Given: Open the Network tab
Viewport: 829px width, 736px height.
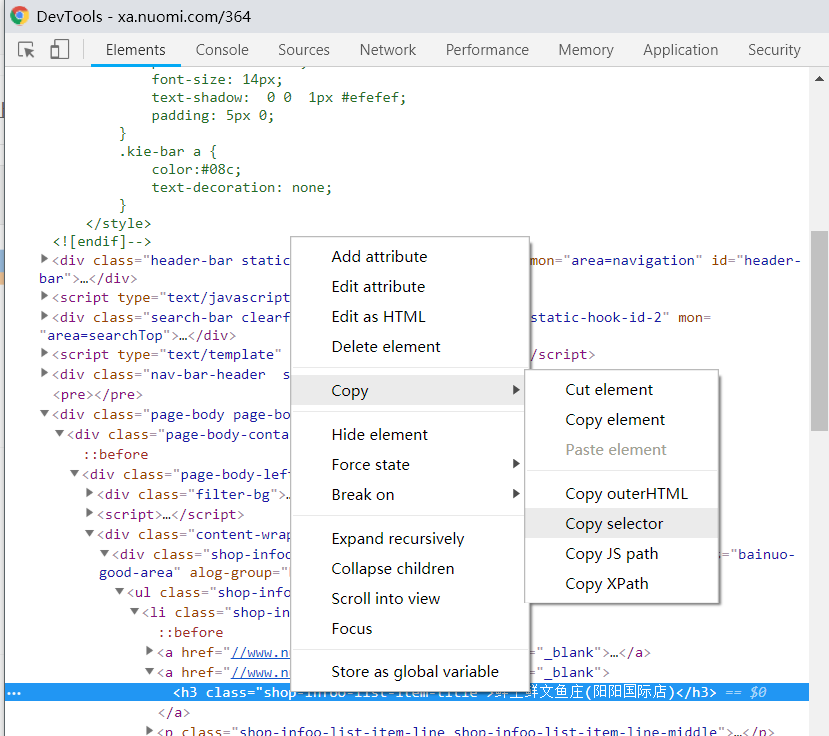Looking at the screenshot, I should coord(388,50).
